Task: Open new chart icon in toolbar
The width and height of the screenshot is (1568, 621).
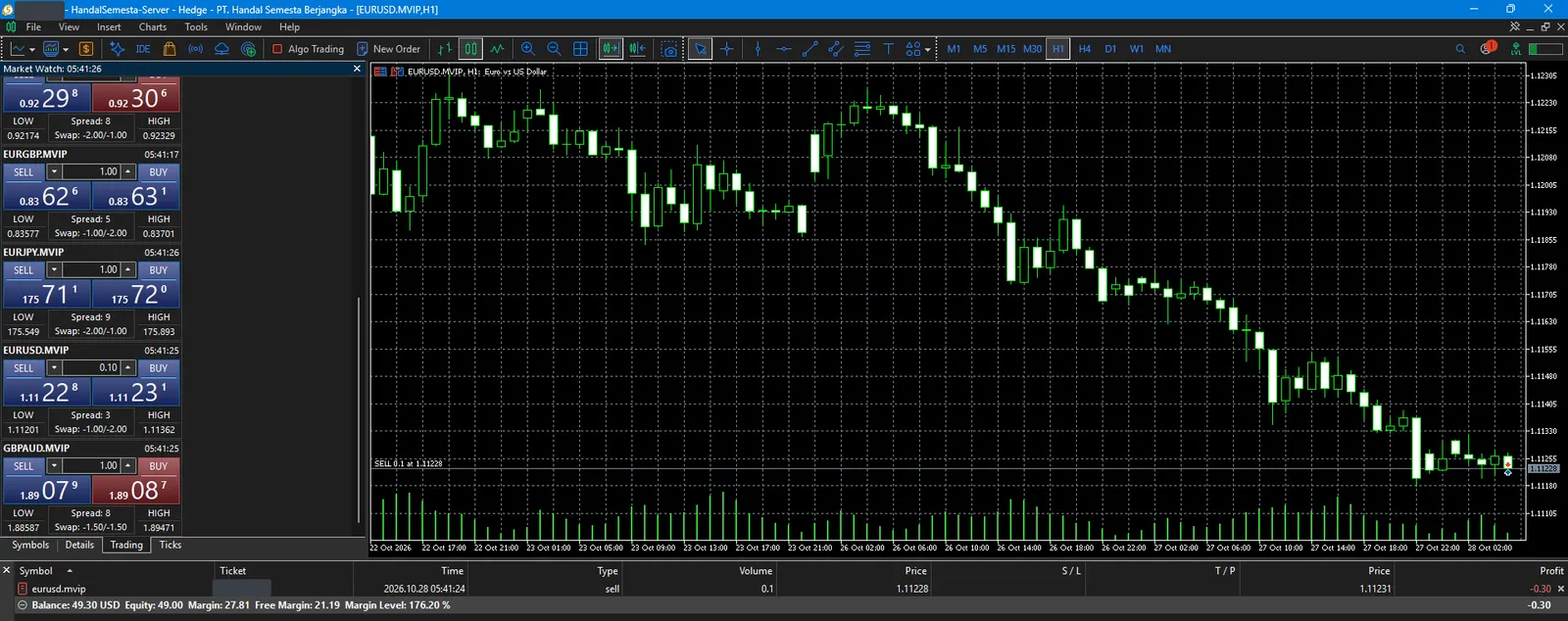Action: point(18,49)
